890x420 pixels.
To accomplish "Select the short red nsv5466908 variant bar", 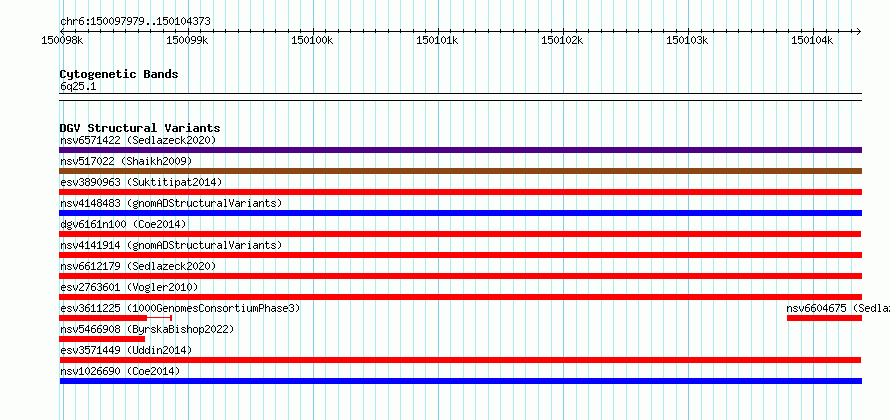I will coord(102,339).
